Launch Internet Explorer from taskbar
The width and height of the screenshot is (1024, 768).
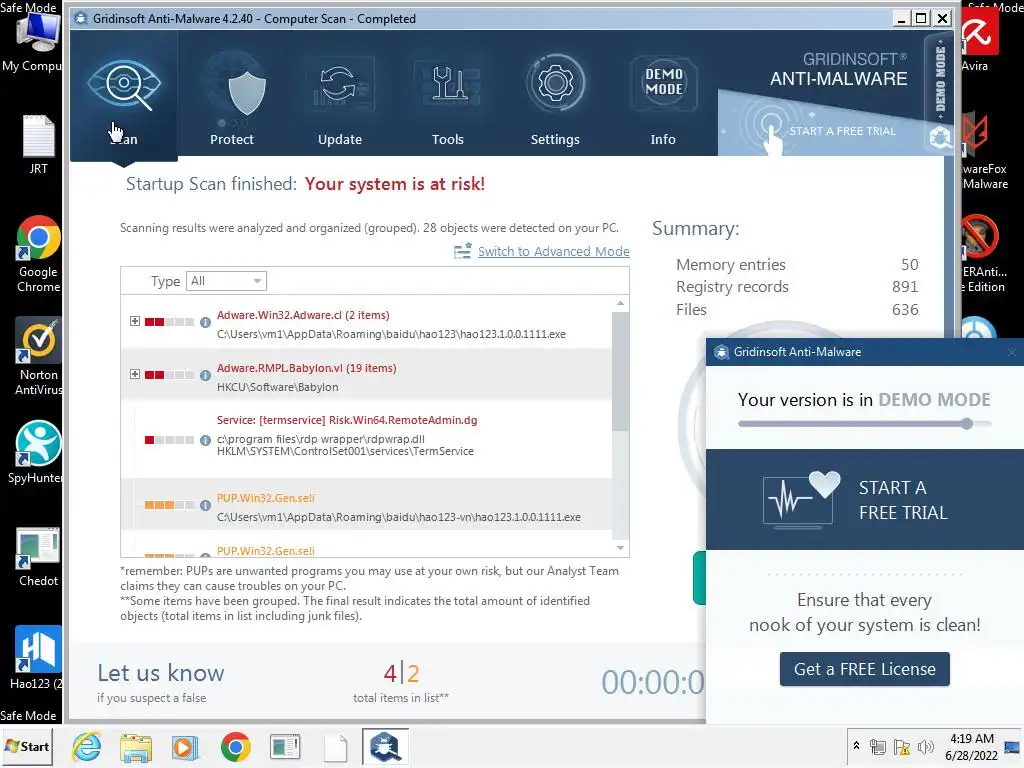[x=87, y=747]
